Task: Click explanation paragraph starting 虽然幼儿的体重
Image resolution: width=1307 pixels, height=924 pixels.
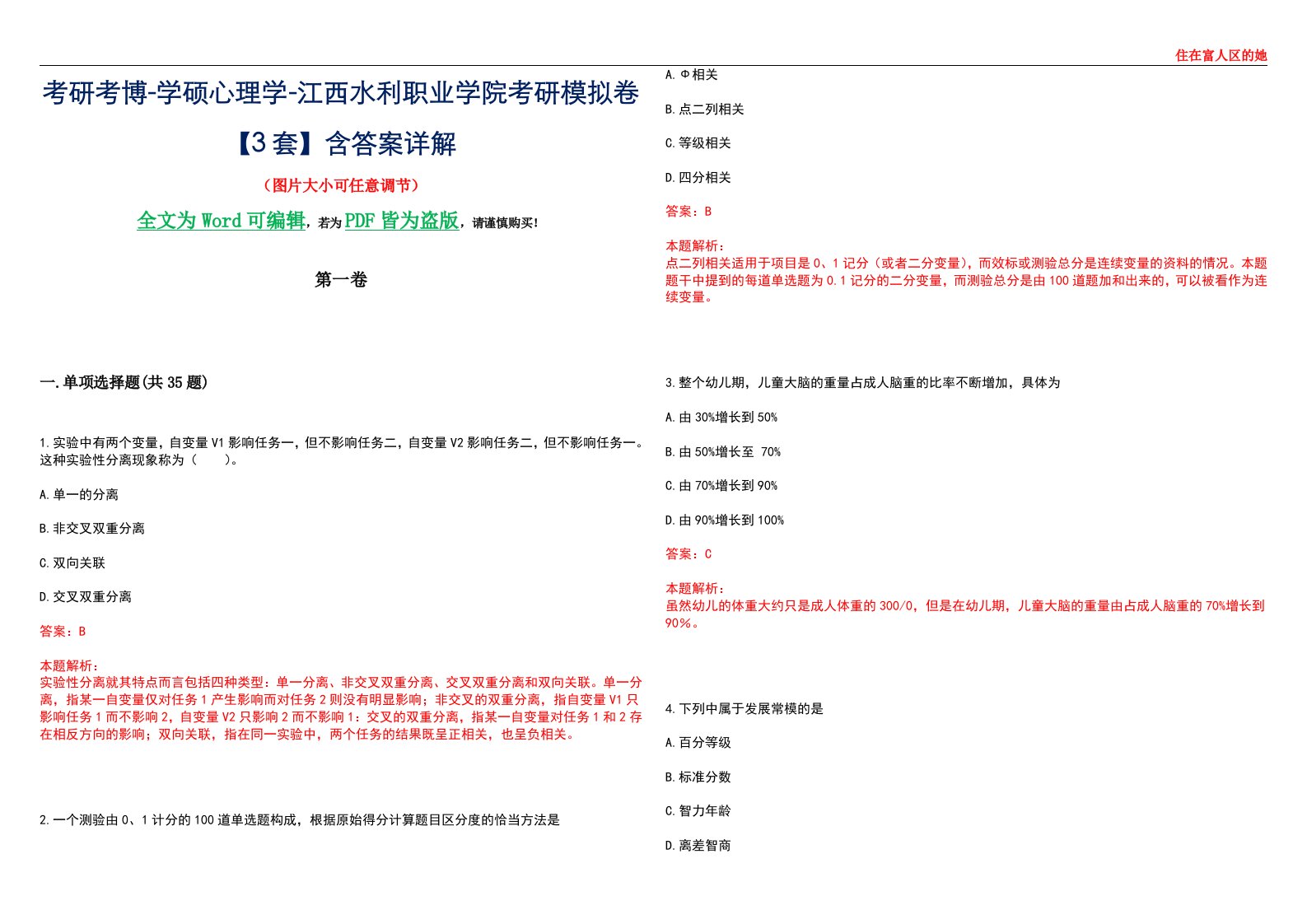Action: (965, 614)
